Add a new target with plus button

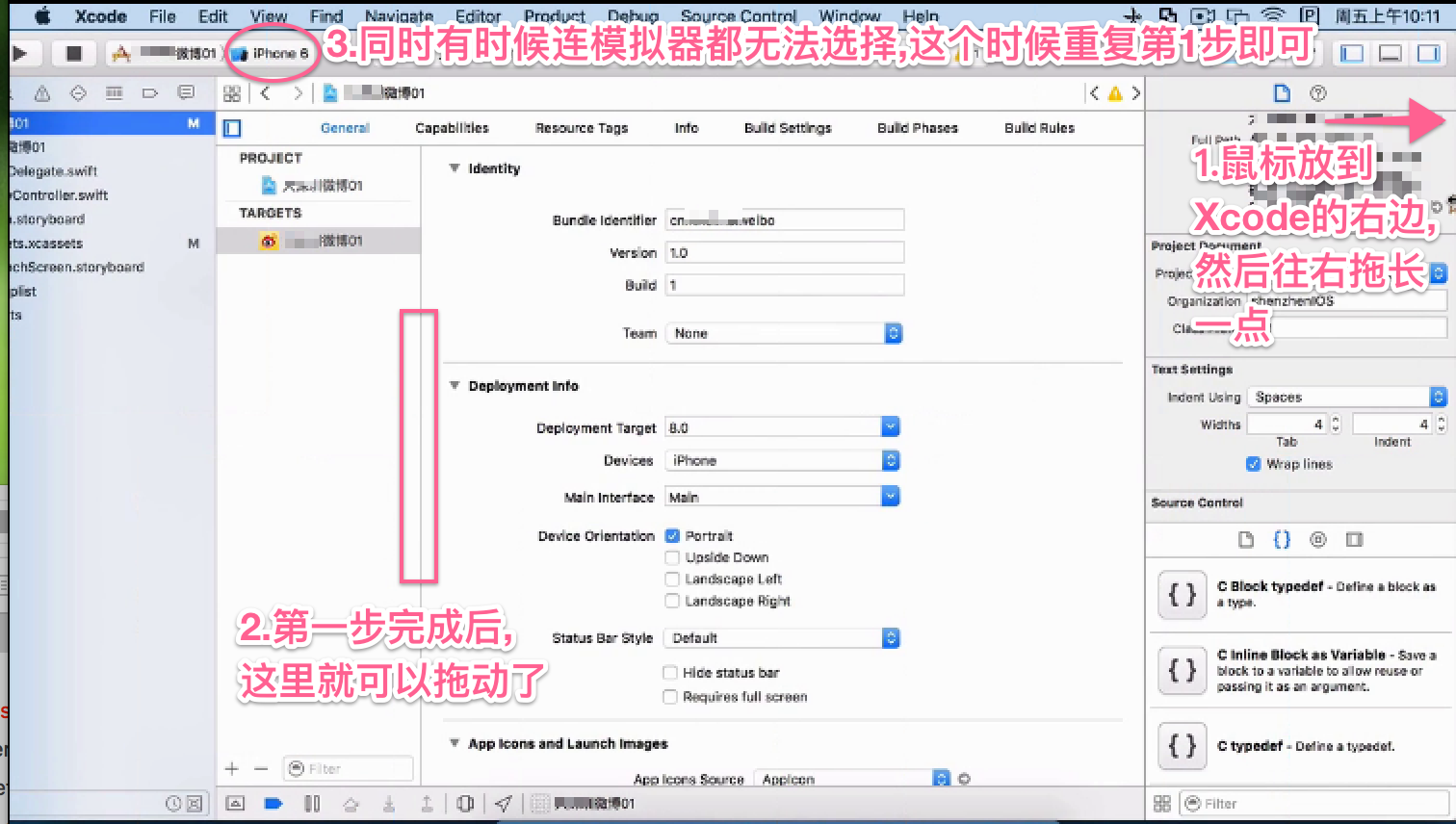pos(231,768)
